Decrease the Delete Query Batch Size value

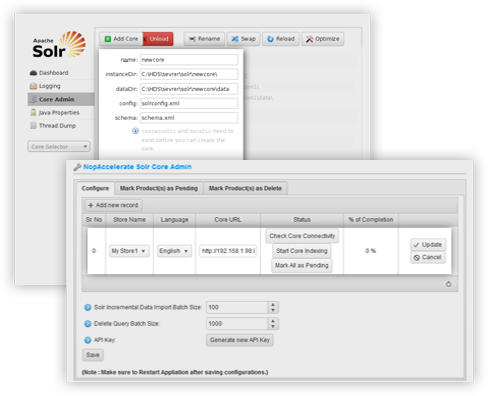point(273,326)
